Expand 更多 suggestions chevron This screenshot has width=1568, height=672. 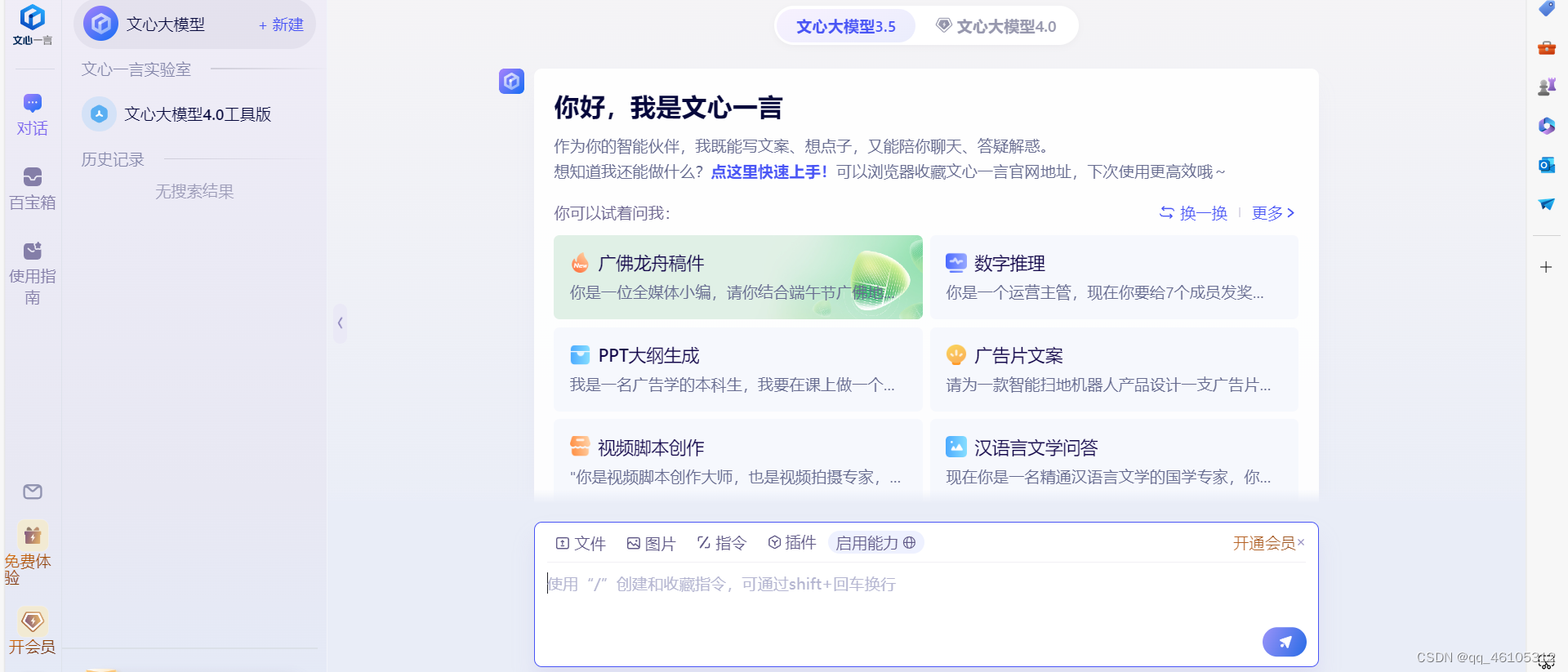click(x=1273, y=213)
